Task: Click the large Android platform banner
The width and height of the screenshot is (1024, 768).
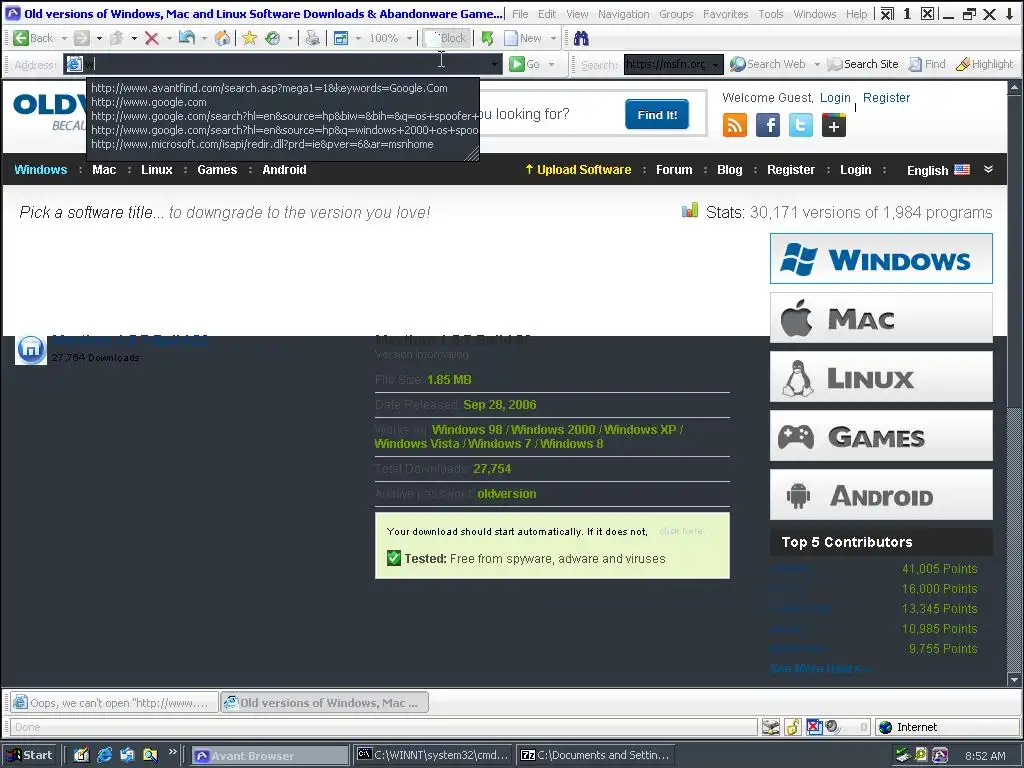Action: pos(881,494)
